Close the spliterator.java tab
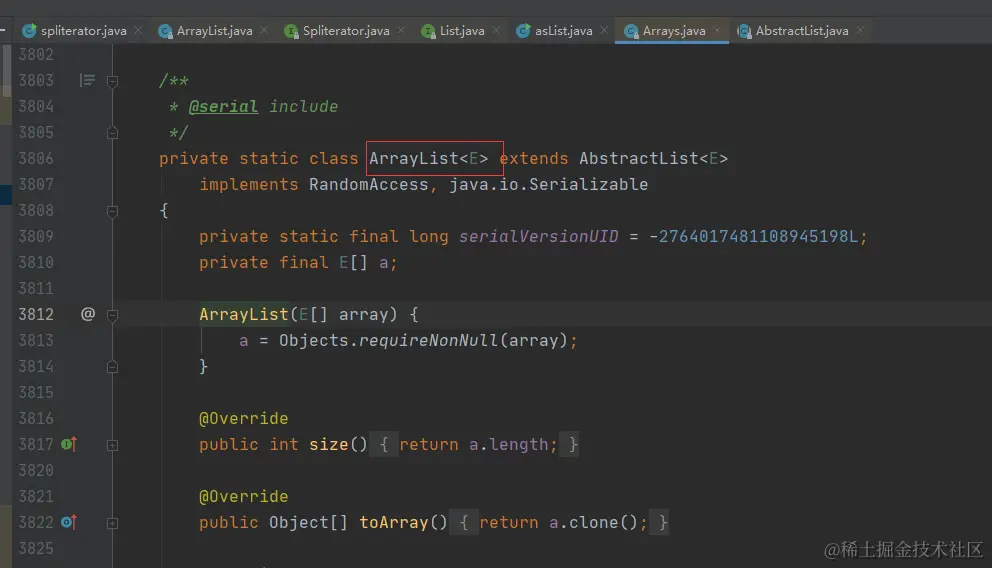 pyautogui.click(x=138, y=30)
